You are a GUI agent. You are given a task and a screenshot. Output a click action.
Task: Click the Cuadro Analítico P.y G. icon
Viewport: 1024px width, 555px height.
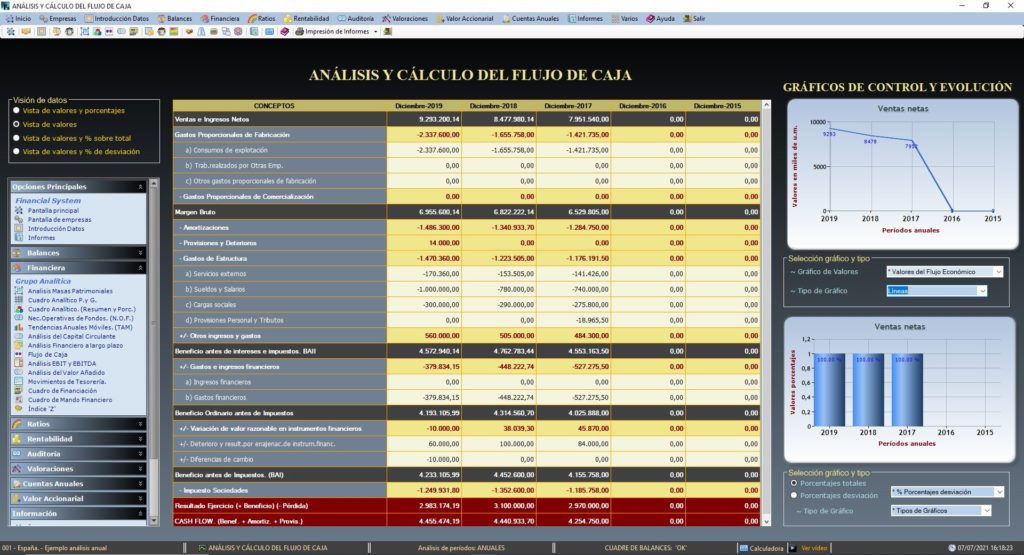click(x=18, y=300)
